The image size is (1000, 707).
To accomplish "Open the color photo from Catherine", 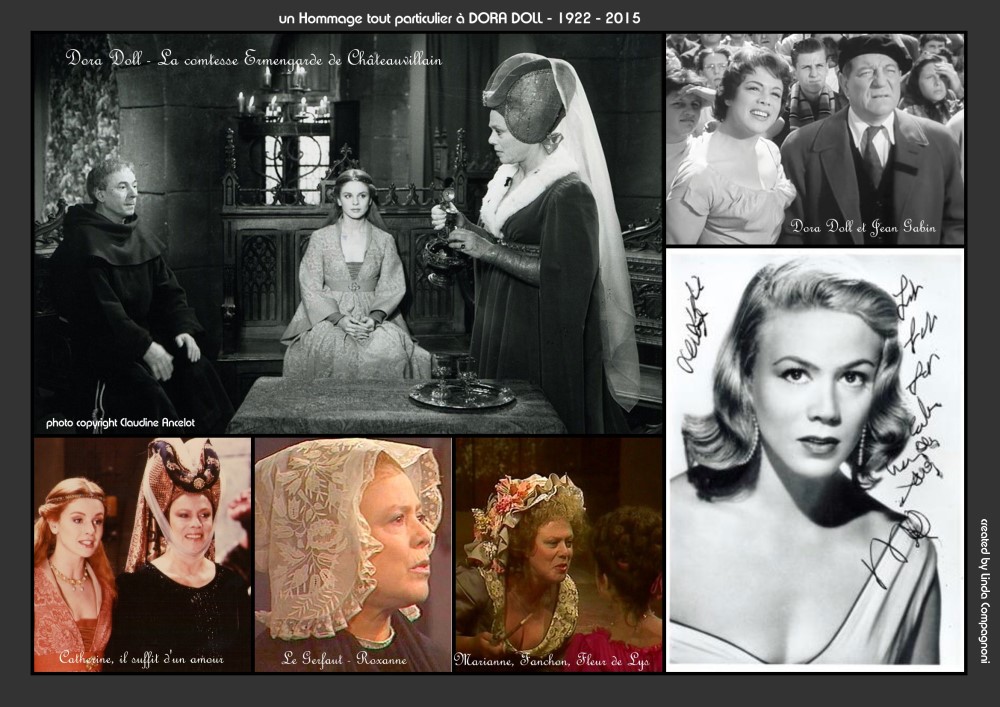I will (x=142, y=555).
